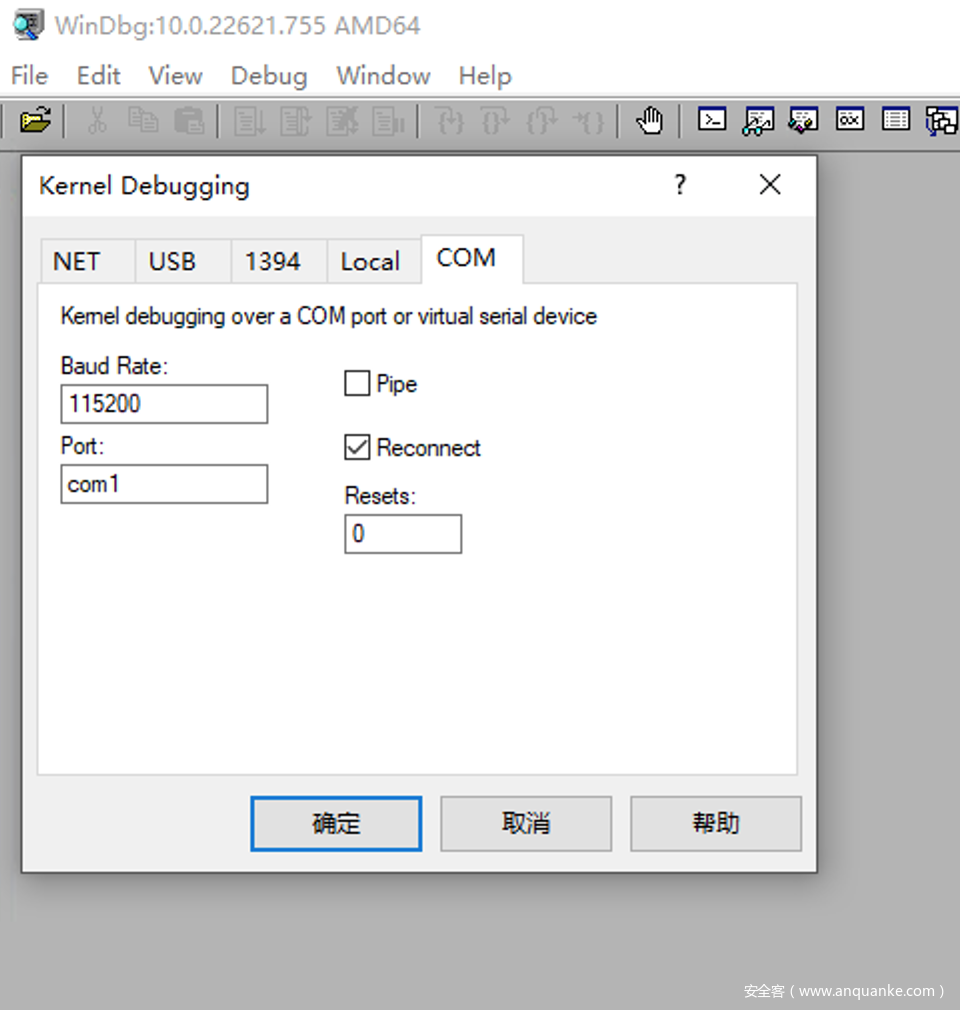
Task: Open the Registers window toolbar icon
Action: pyautogui.click(x=850, y=121)
